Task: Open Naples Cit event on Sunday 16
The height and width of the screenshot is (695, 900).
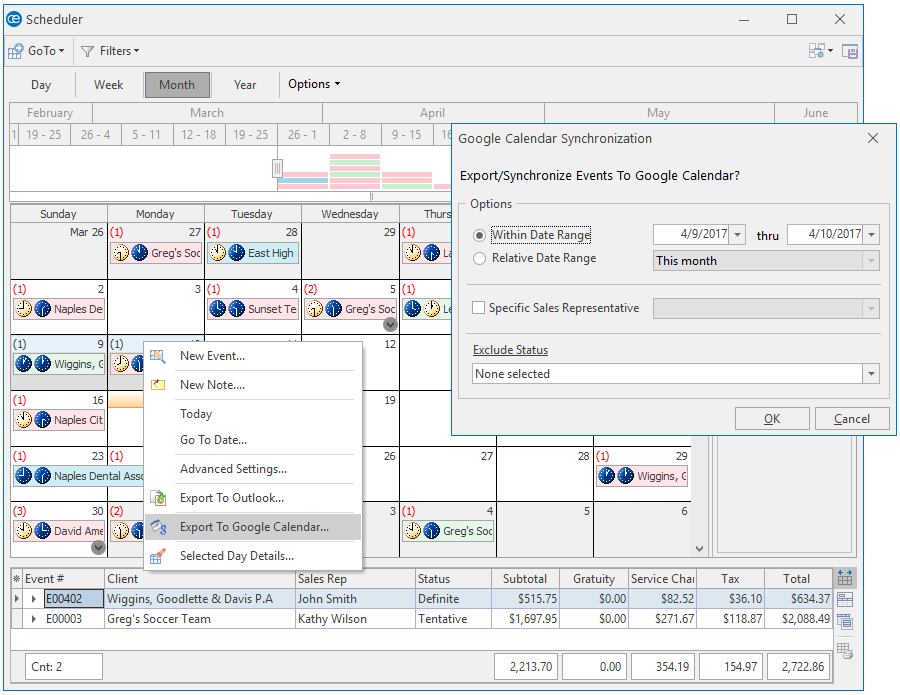Action: (59, 420)
